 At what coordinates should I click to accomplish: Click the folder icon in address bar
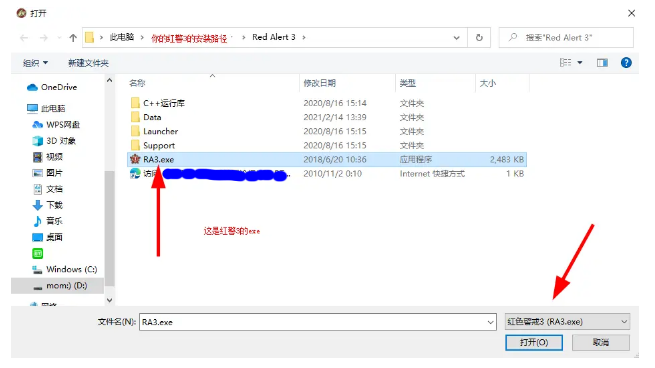coord(89,38)
